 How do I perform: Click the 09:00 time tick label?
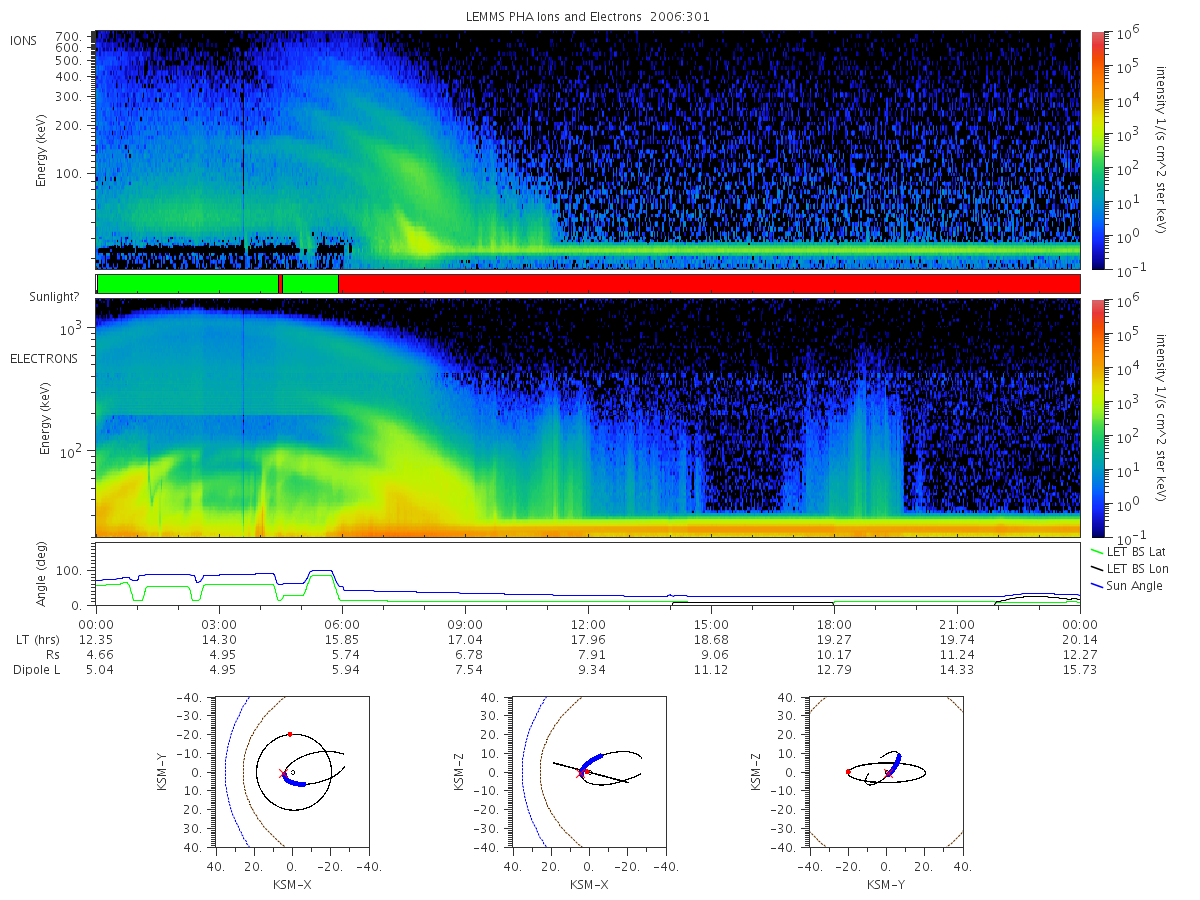click(465, 624)
